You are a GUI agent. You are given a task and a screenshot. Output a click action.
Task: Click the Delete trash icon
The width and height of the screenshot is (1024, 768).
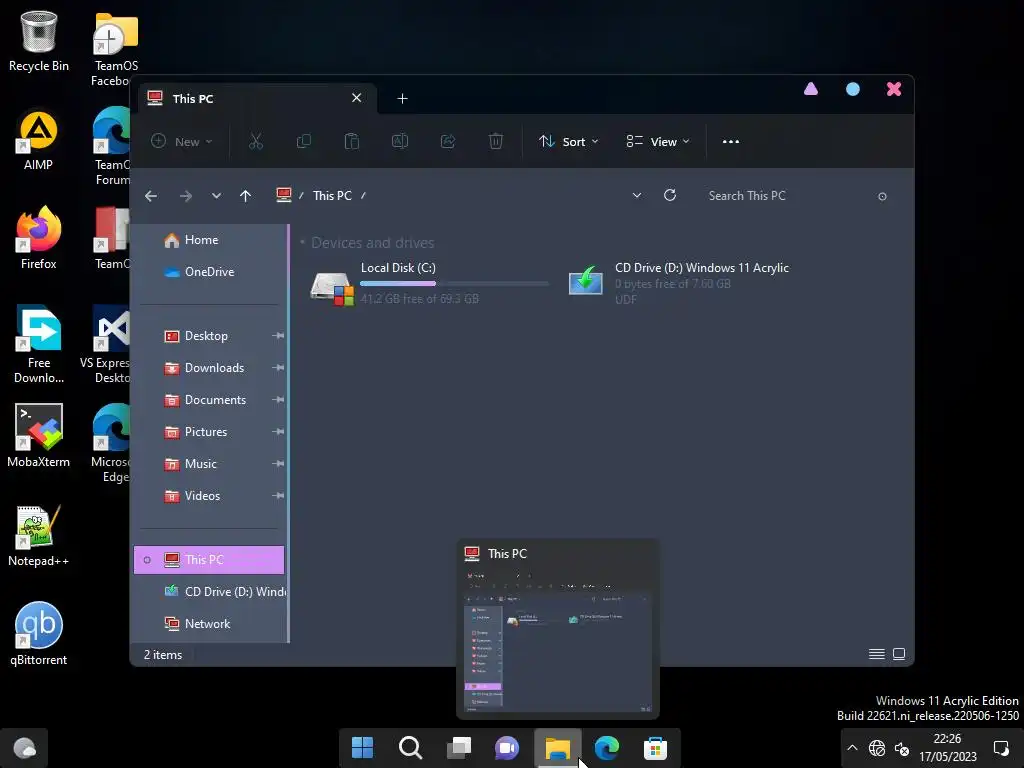click(x=496, y=142)
